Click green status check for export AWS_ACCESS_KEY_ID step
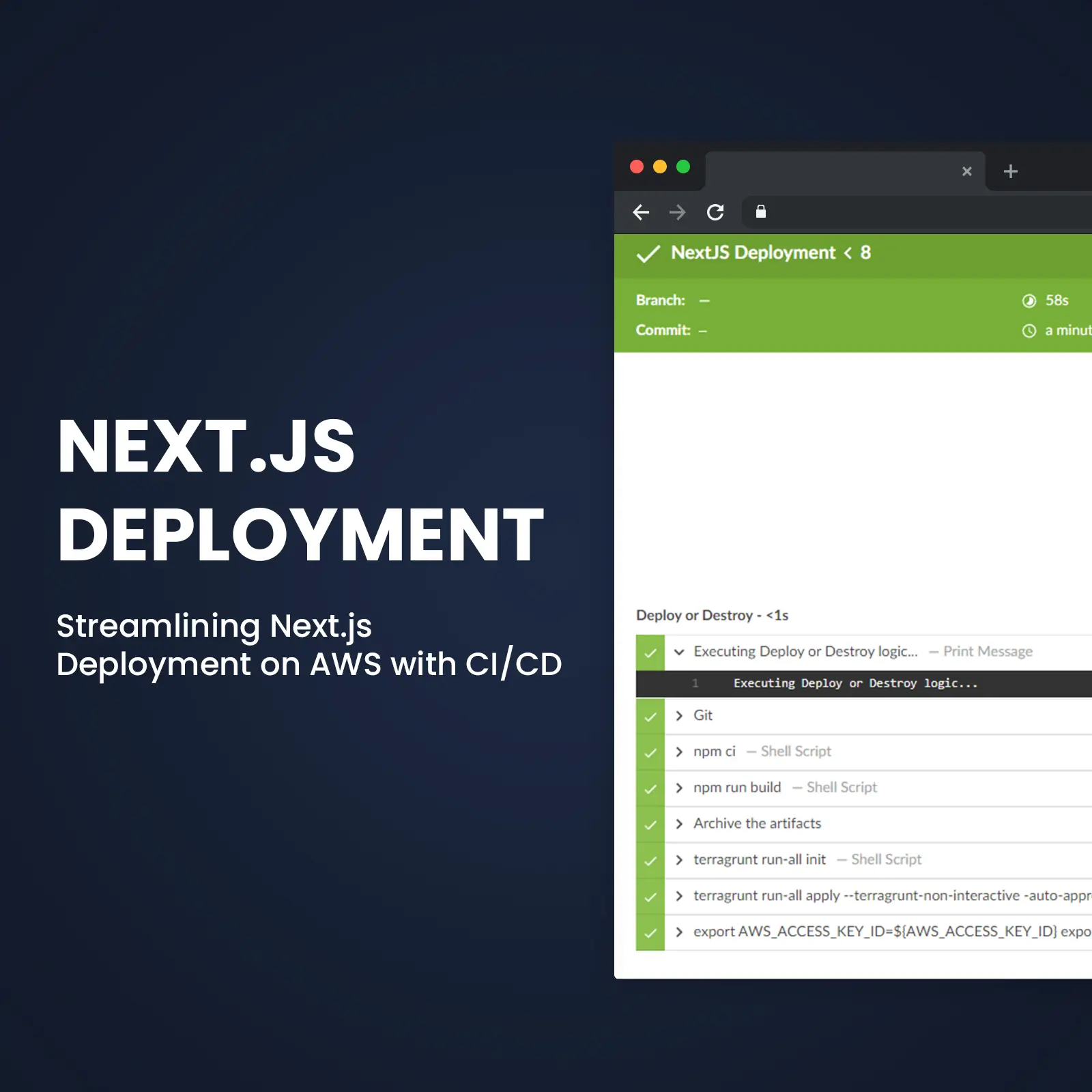Screen dimensions: 1092x1092 pyautogui.click(x=650, y=933)
